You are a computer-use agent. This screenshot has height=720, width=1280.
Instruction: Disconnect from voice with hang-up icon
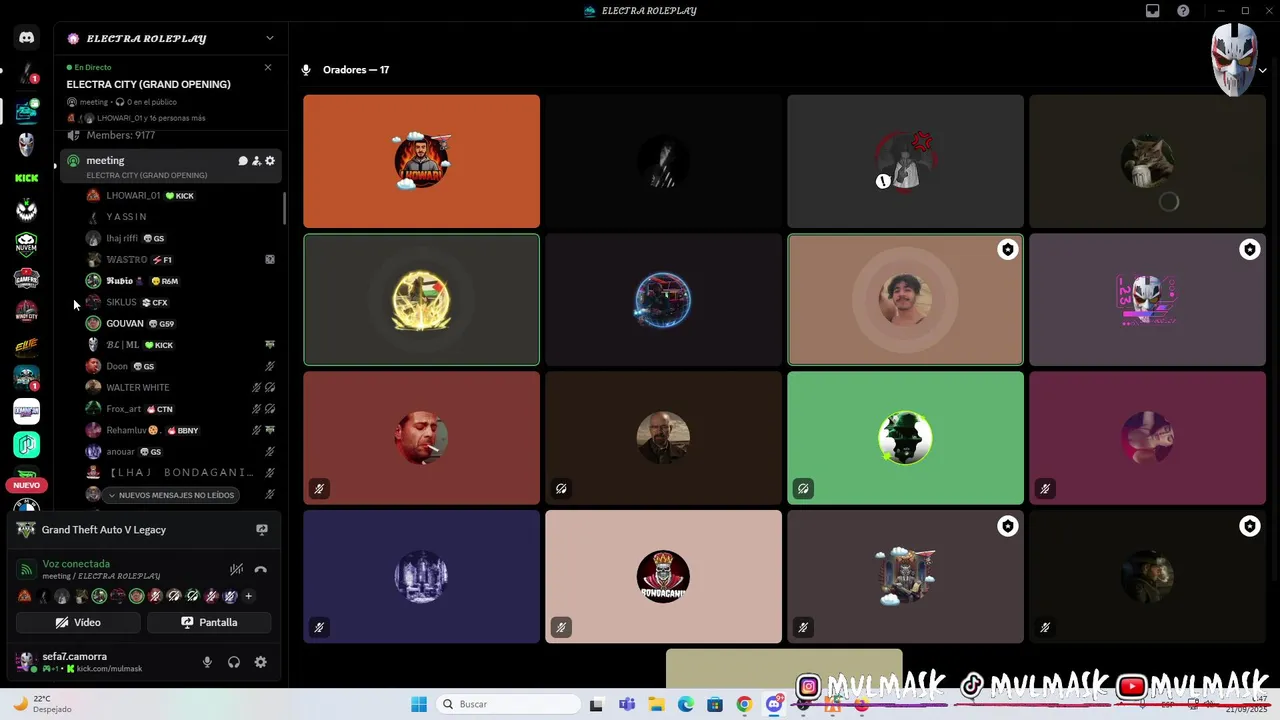click(x=261, y=570)
